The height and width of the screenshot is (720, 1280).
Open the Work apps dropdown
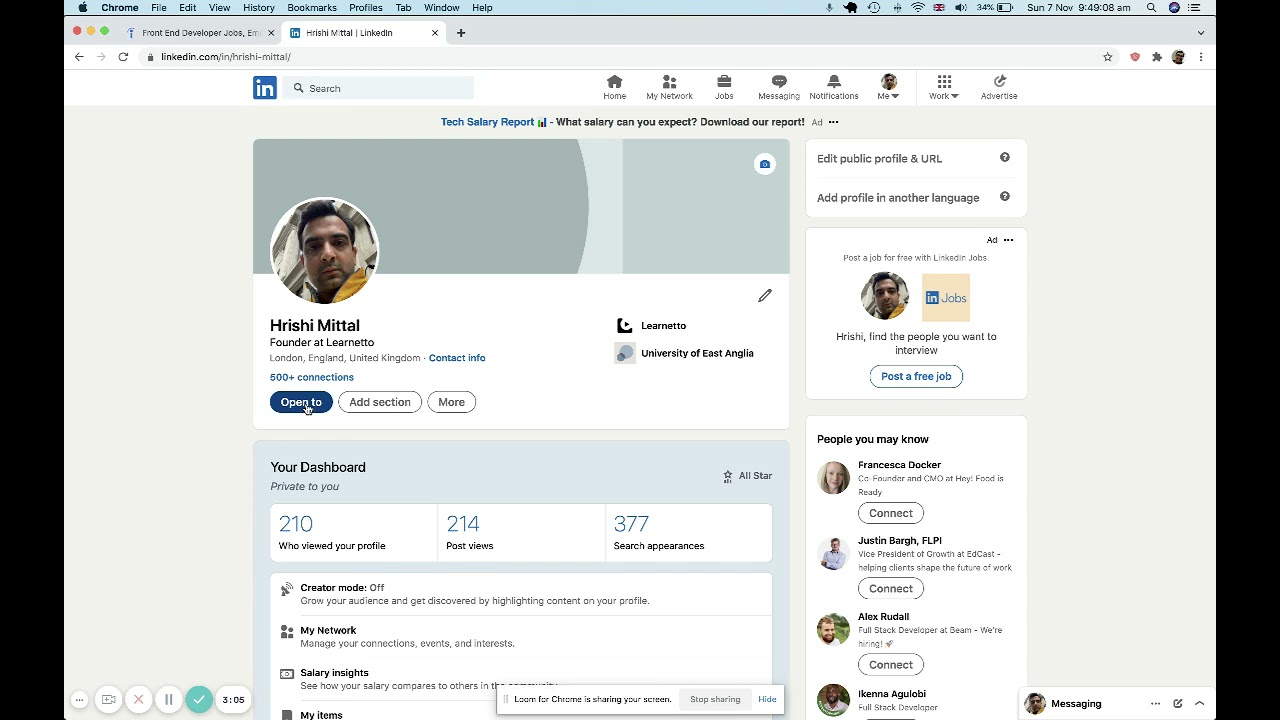[944, 88]
